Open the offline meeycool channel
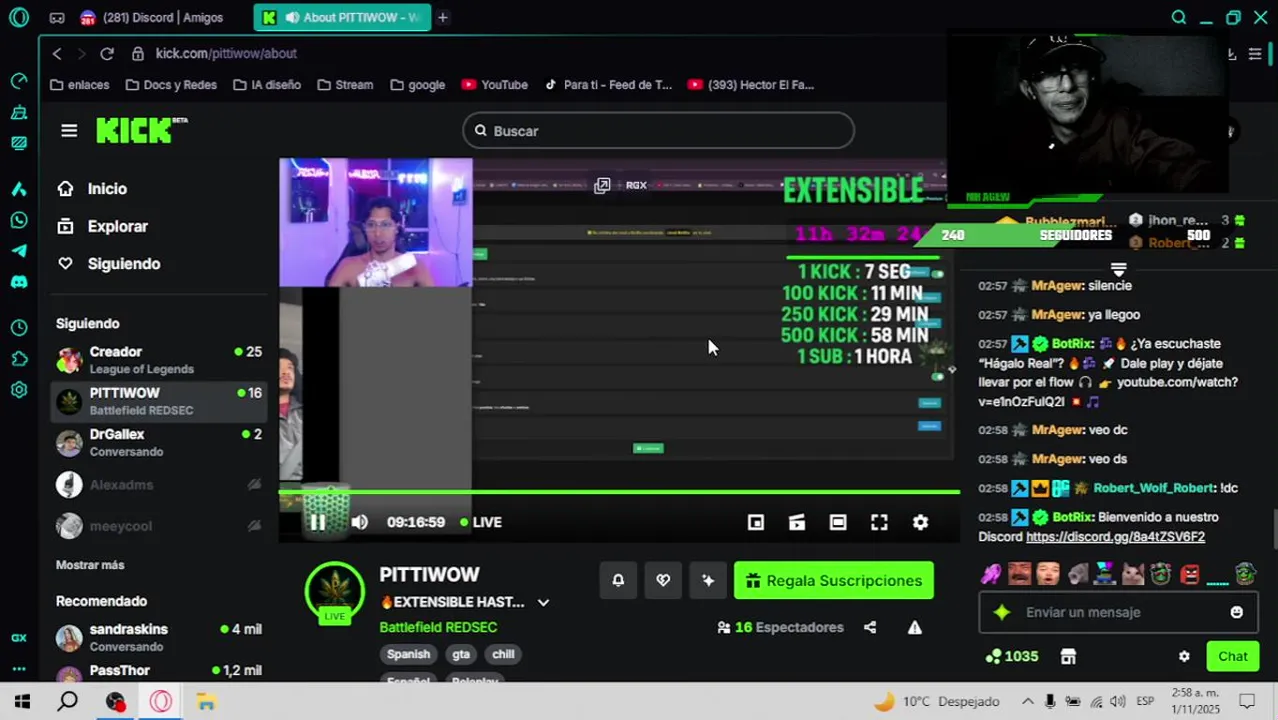The image size is (1278, 720). [158, 526]
